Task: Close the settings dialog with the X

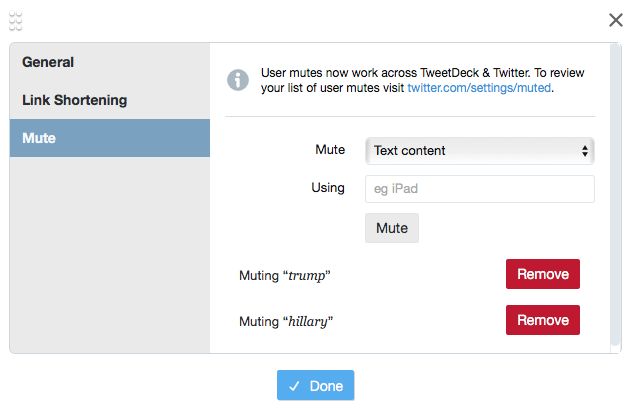Action: tap(616, 20)
